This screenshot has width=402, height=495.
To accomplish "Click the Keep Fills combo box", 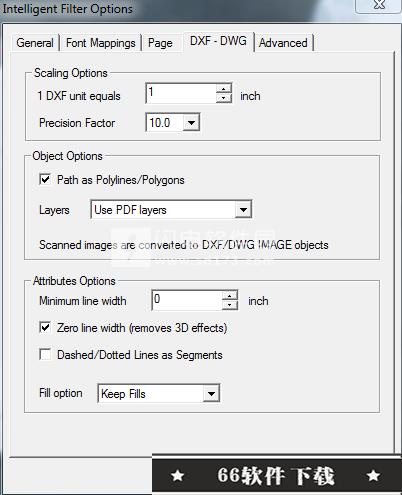I will point(158,394).
